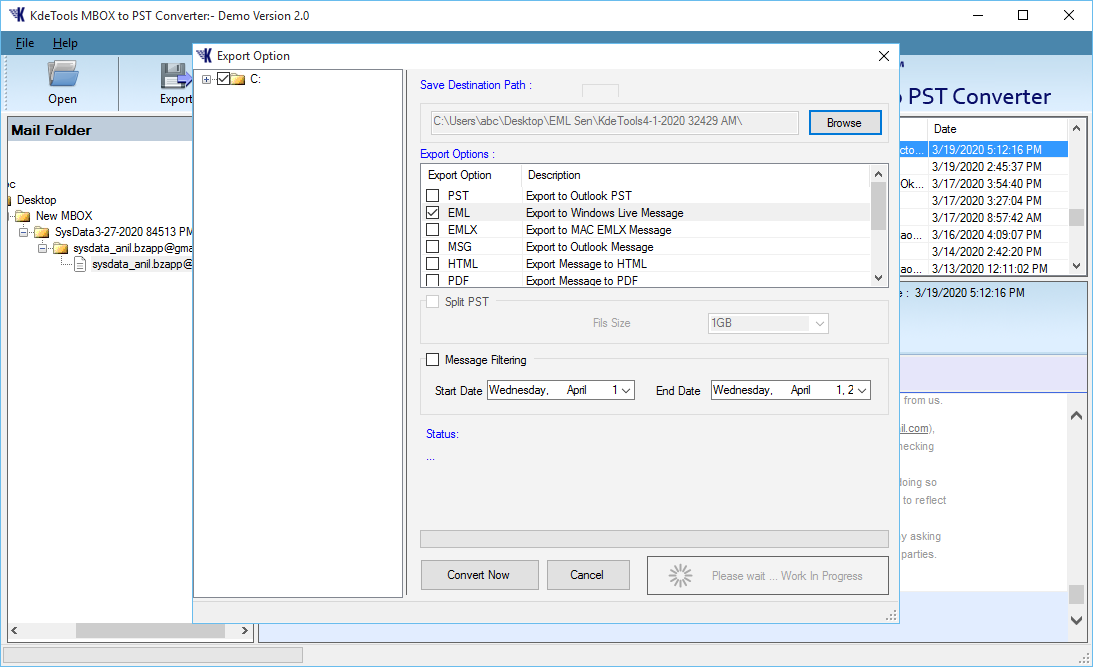Click the C: drive folder icon
Viewport: 1093px width, 667px height.
tap(238, 79)
